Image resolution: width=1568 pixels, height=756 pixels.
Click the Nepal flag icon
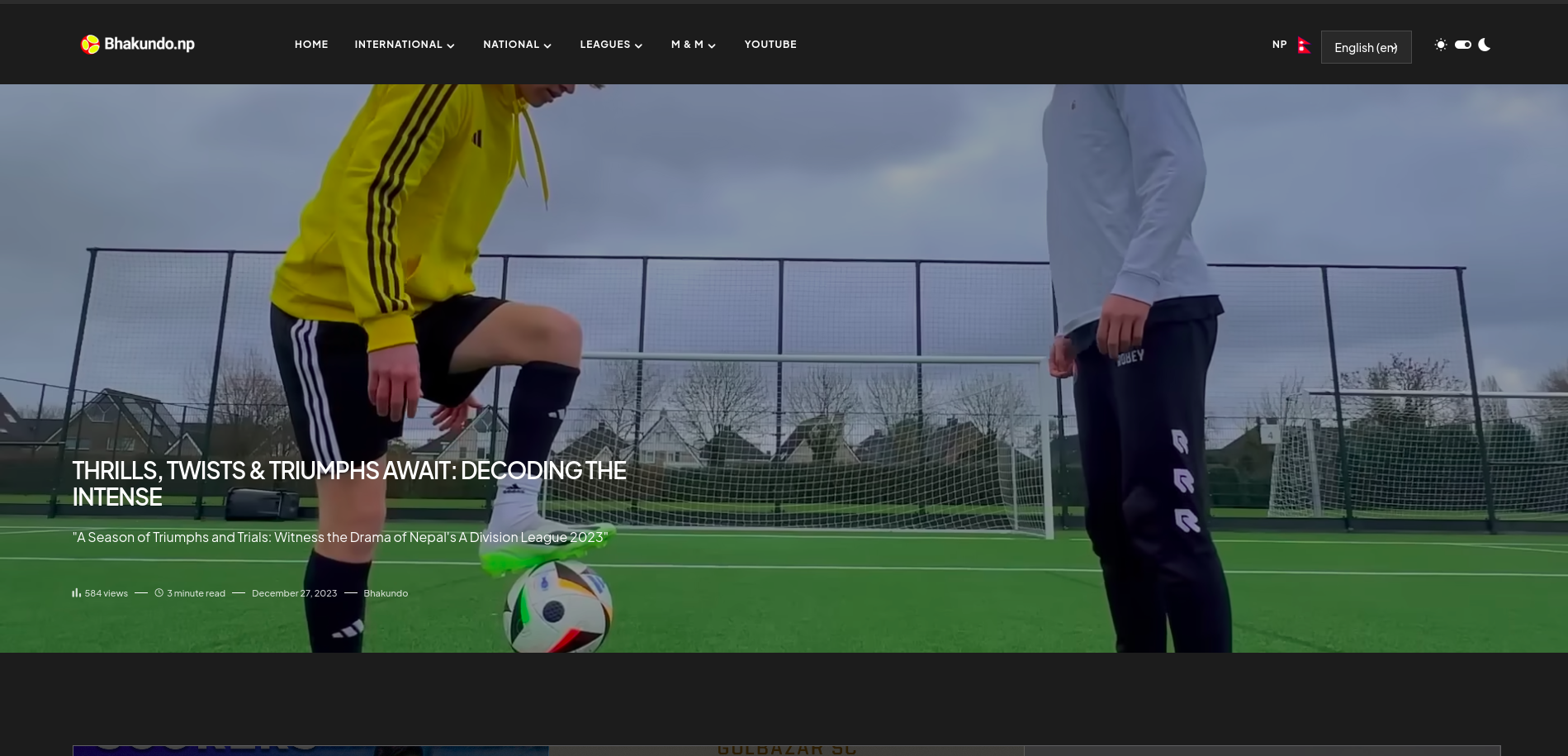(1304, 45)
